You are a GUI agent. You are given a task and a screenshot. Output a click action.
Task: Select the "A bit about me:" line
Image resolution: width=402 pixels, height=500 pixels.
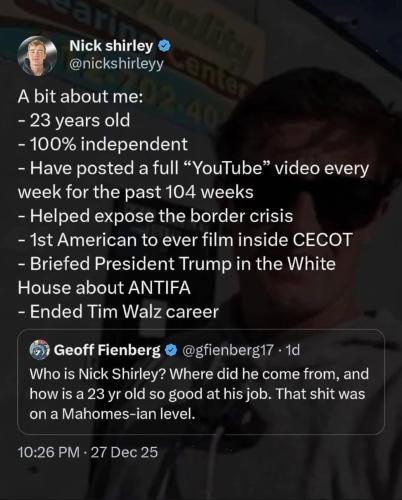80,96
